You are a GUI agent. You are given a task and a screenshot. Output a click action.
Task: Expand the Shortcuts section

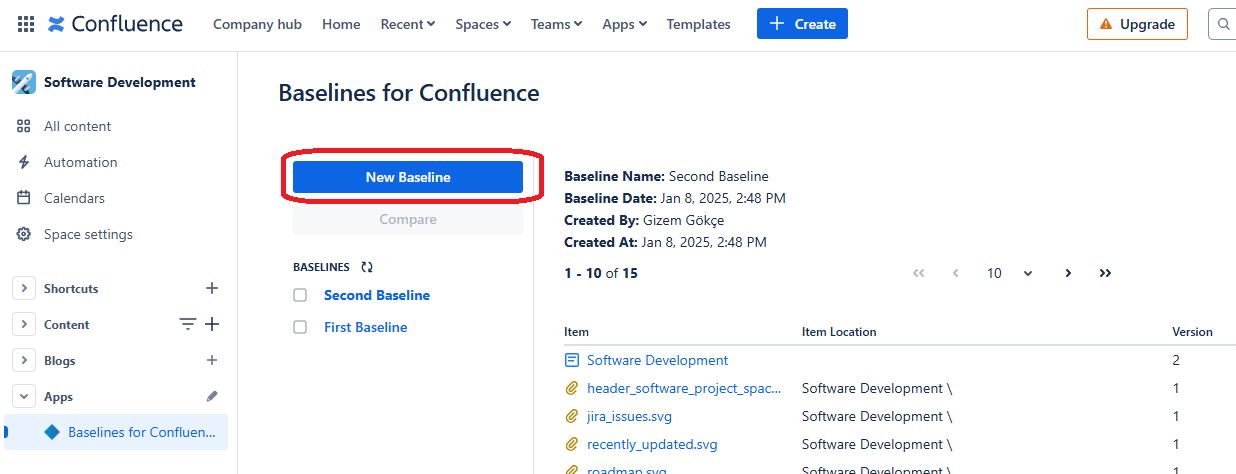[x=23, y=288]
